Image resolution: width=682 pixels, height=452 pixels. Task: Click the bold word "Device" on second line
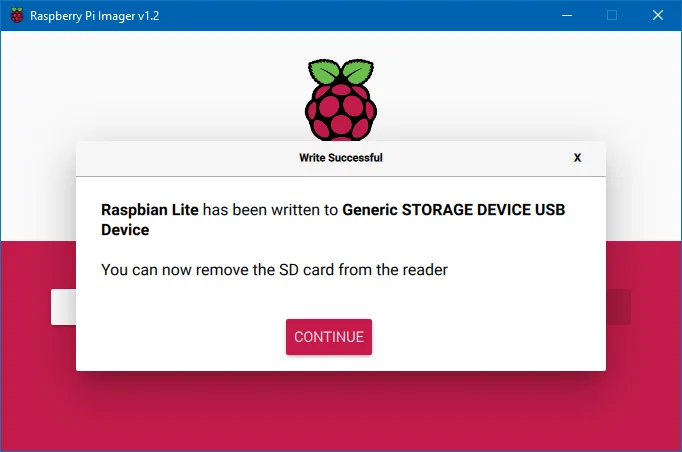(x=125, y=230)
